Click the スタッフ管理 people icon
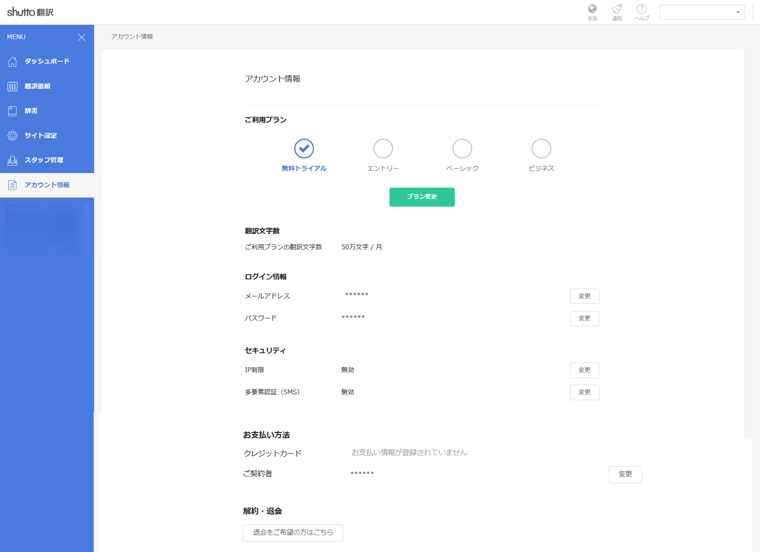Viewport: 780px width, 552px height. [12, 160]
